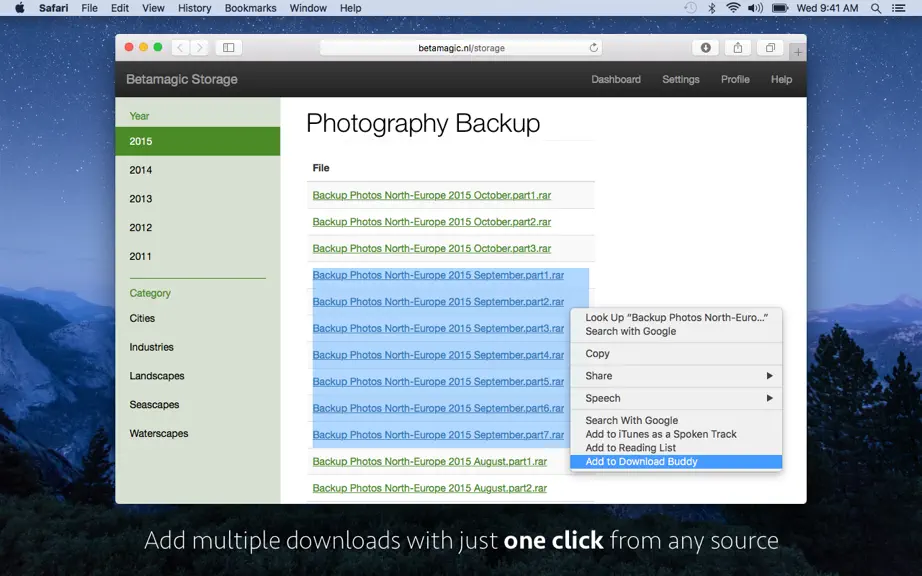Click the Share toolbar icon
The height and width of the screenshot is (576, 922).
click(x=737, y=48)
